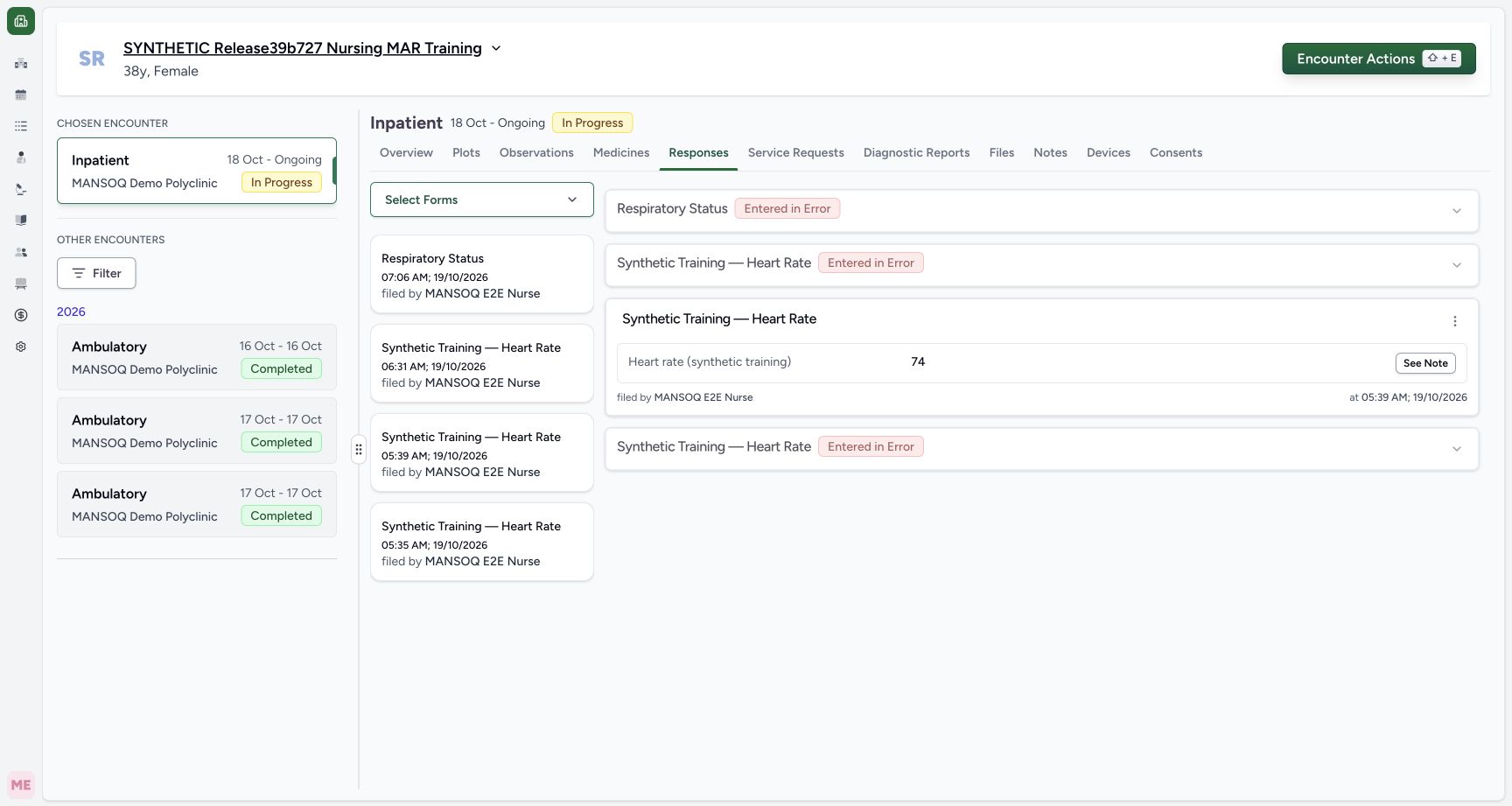Open the Ambulatory 16 Oct encounter

click(x=197, y=357)
